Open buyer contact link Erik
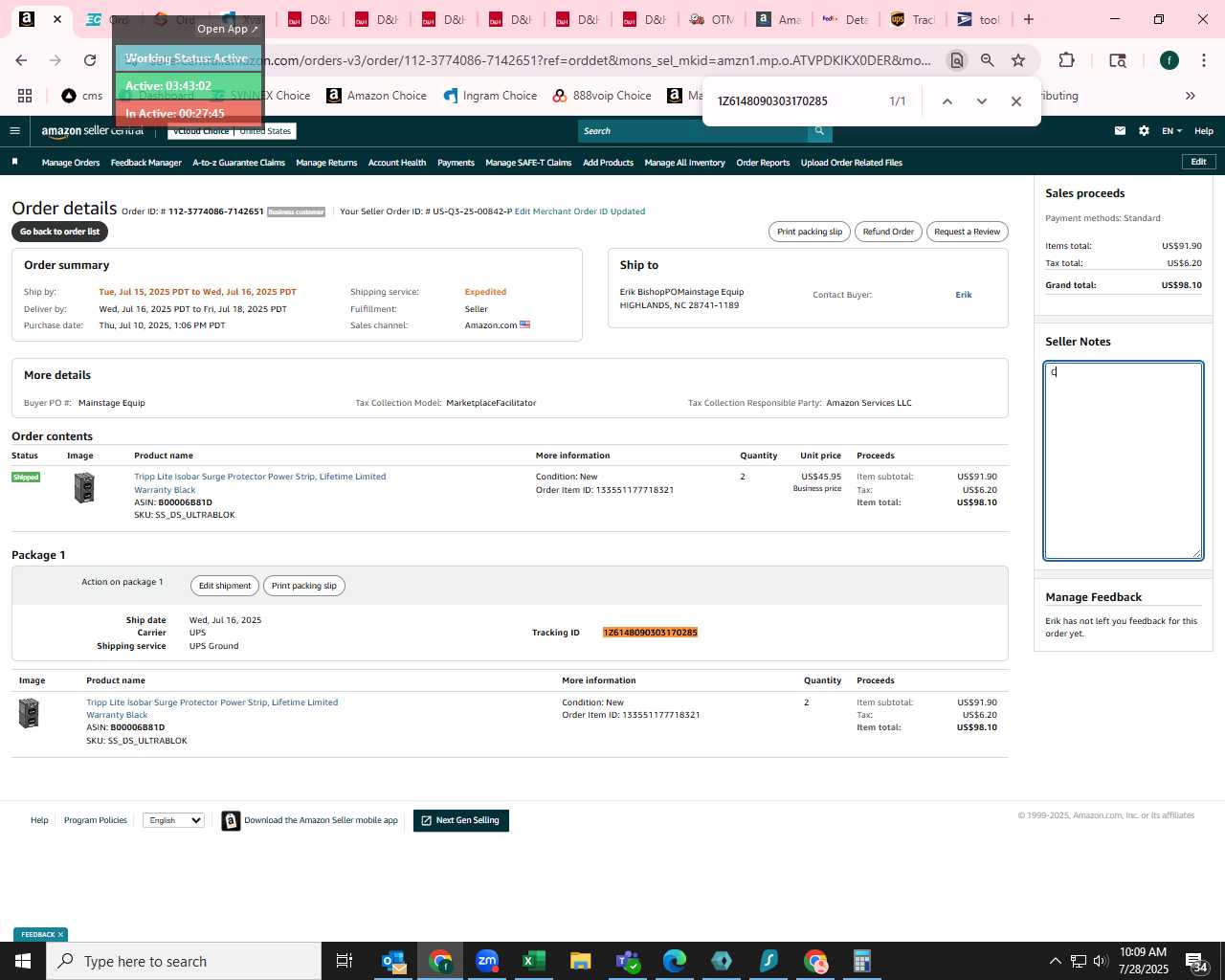 click(x=964, y=295)
